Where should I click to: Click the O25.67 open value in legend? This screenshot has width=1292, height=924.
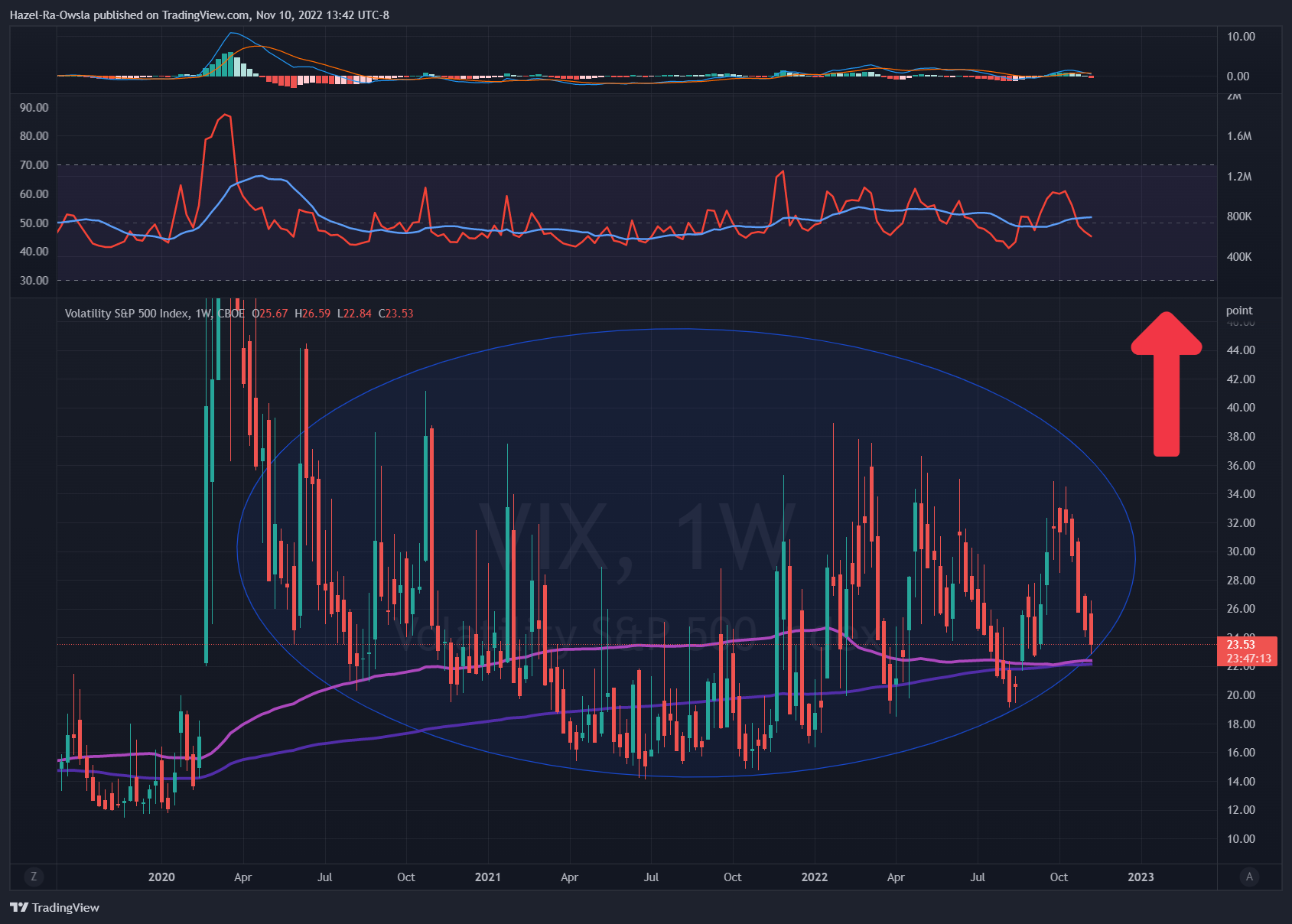(270, 314)
